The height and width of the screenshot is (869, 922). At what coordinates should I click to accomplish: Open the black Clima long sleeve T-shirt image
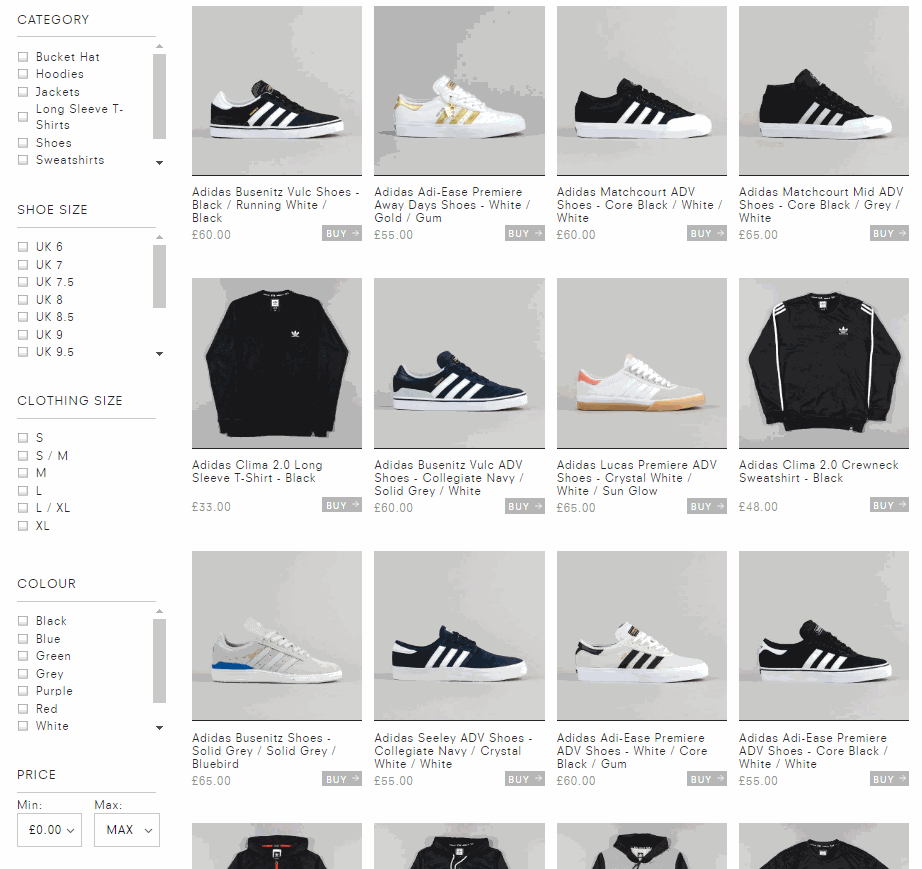pyautogui.click(x=277, y=363)
